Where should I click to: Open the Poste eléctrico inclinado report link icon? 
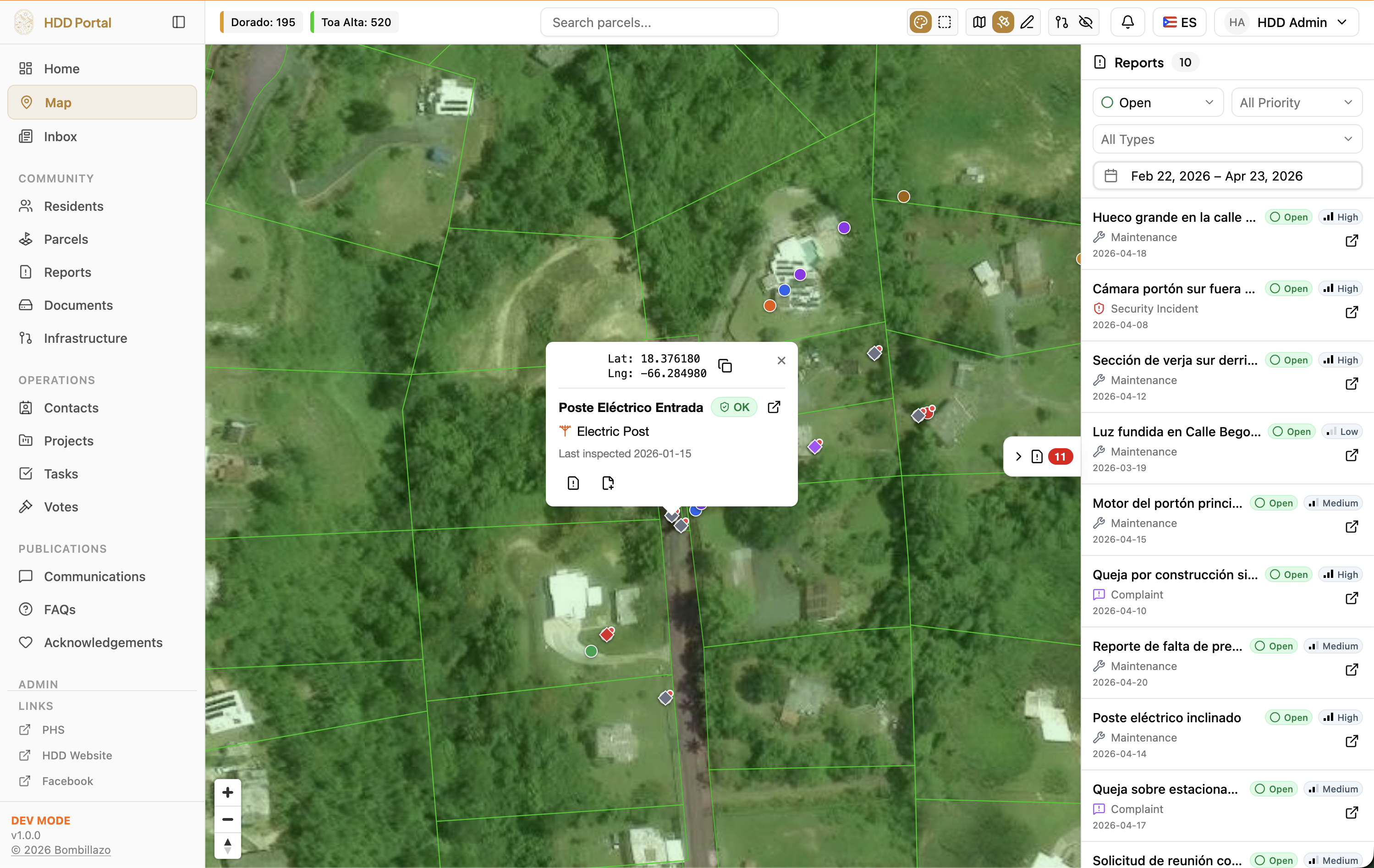click(1351, 742)
